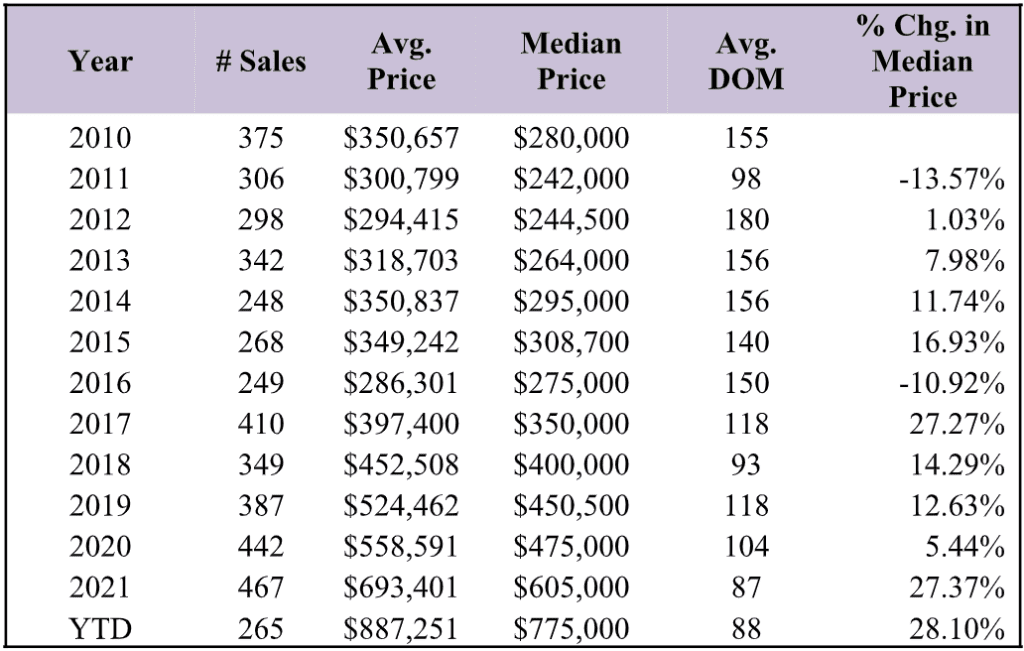Click the $887,251 average price cell
The image size is (1024, 651).
pyautogui.click(x=401, y=629)
